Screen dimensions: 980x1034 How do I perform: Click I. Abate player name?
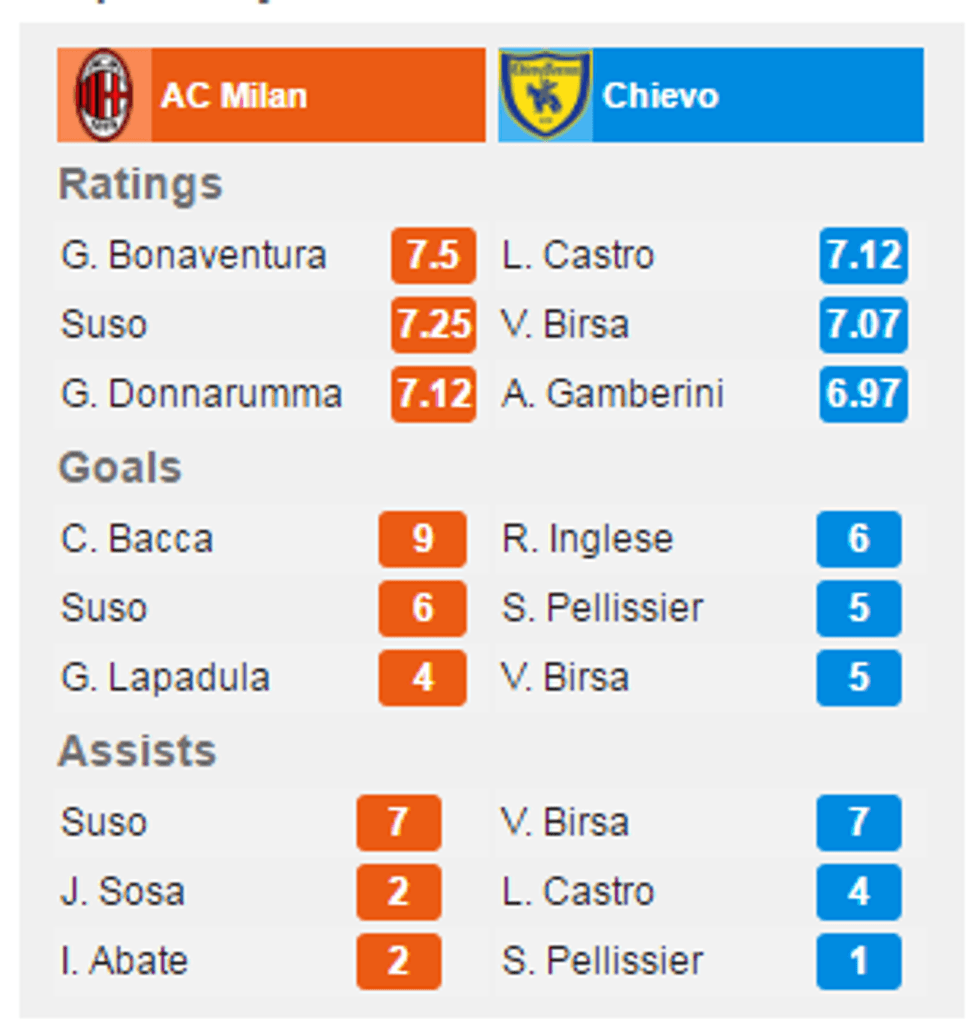[x=124, y=961]
